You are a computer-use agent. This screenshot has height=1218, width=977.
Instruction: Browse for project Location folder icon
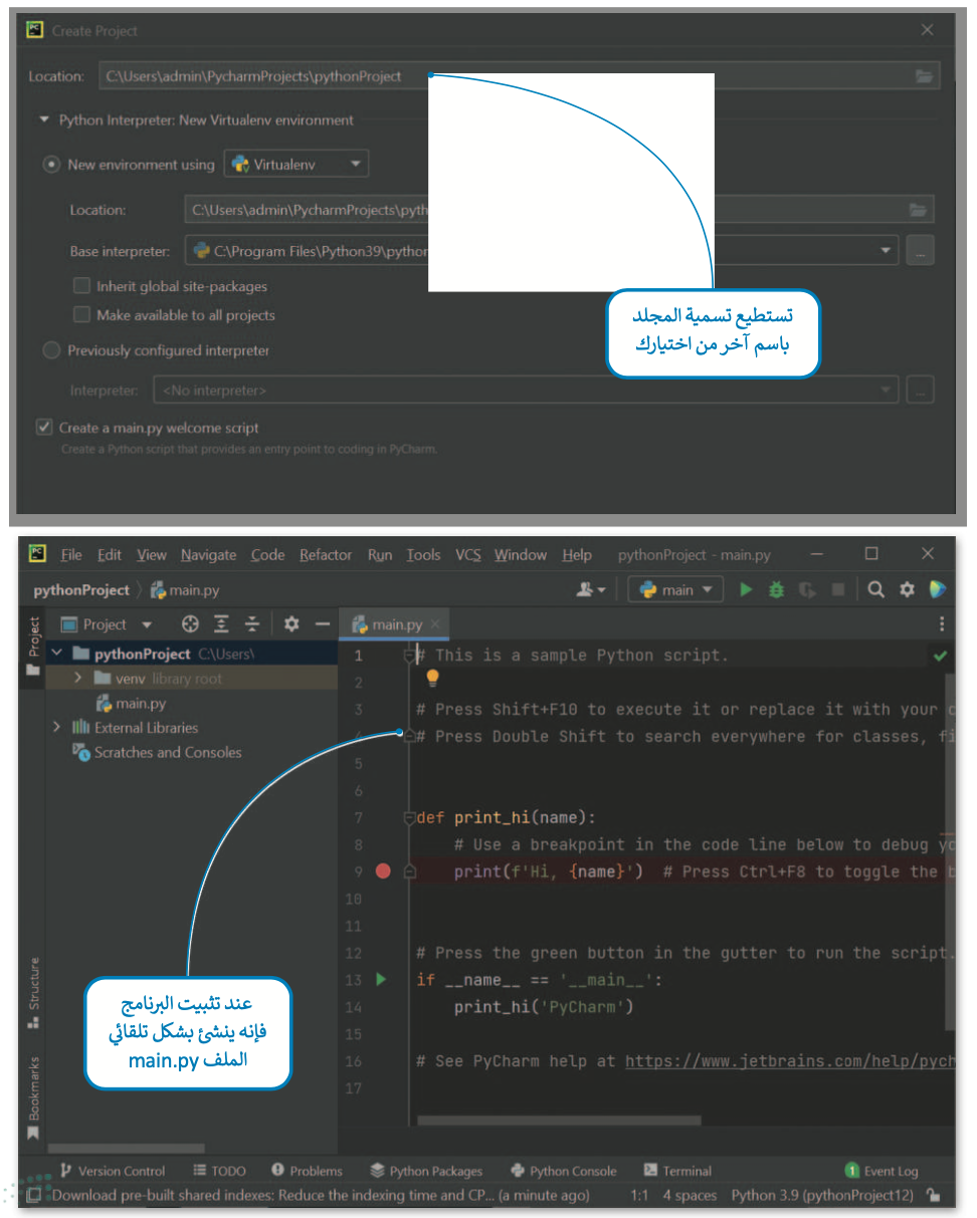pos(923,76)
